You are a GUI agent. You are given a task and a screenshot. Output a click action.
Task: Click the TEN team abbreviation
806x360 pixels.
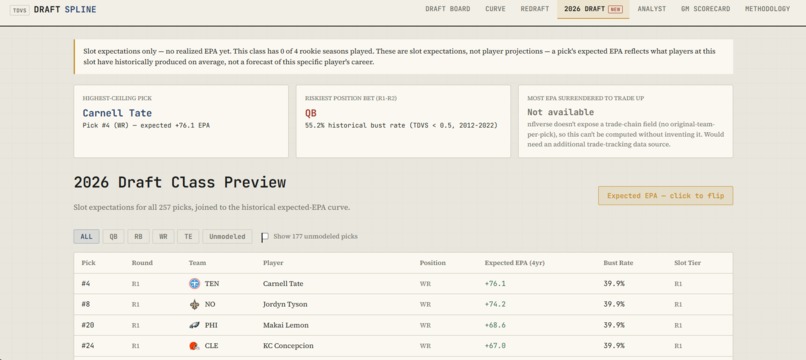point(212,284)
